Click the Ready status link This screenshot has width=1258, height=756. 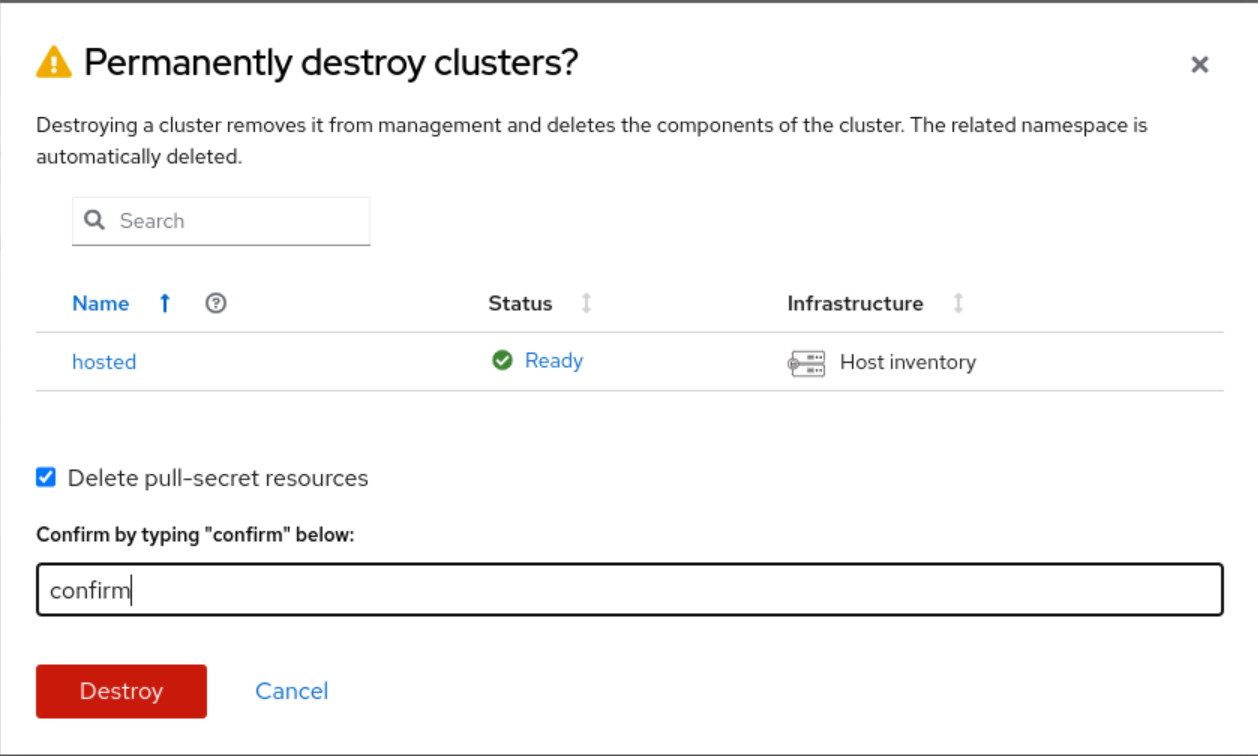point(554,360)
